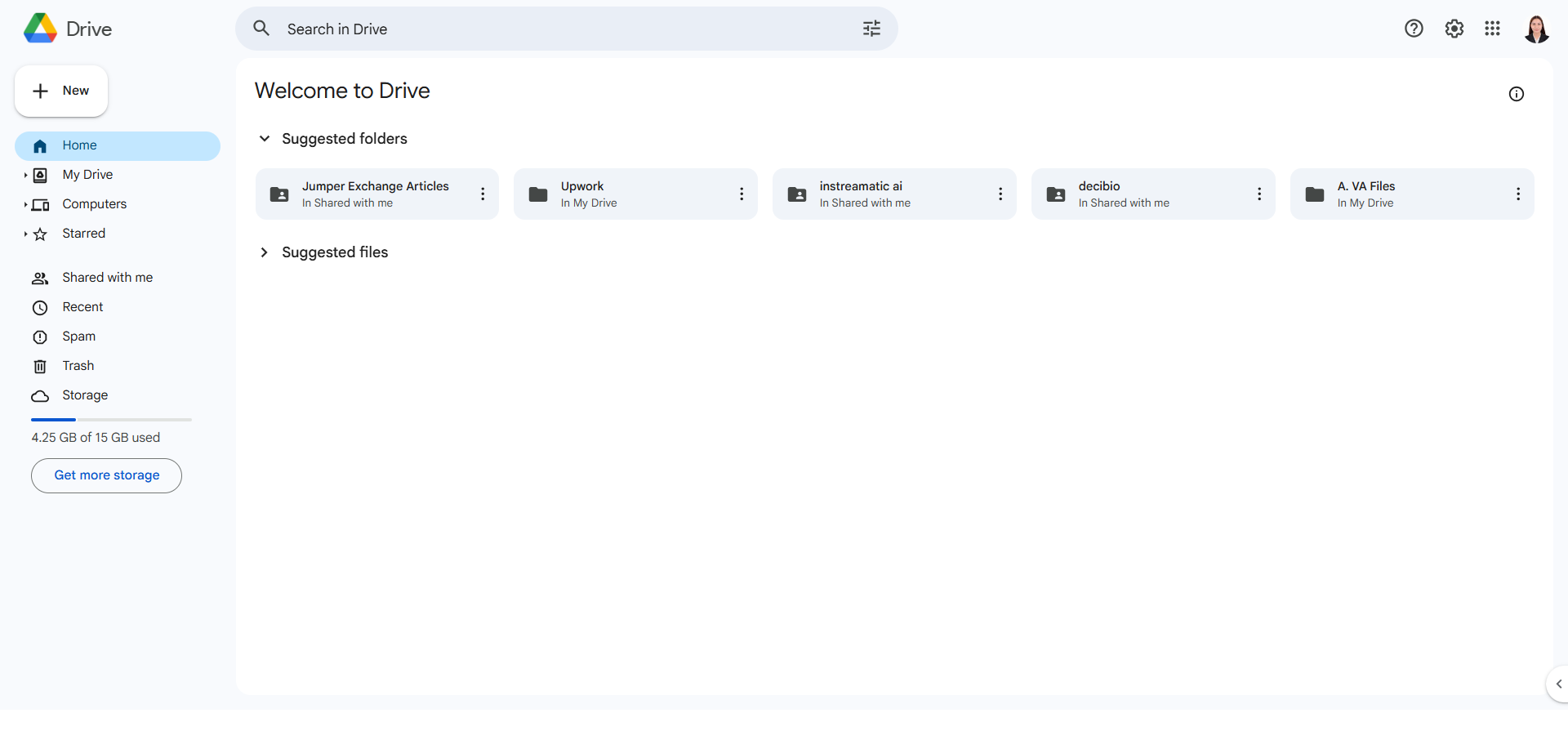
Task: Open more actions for decibio folder
Action: 1258,194
